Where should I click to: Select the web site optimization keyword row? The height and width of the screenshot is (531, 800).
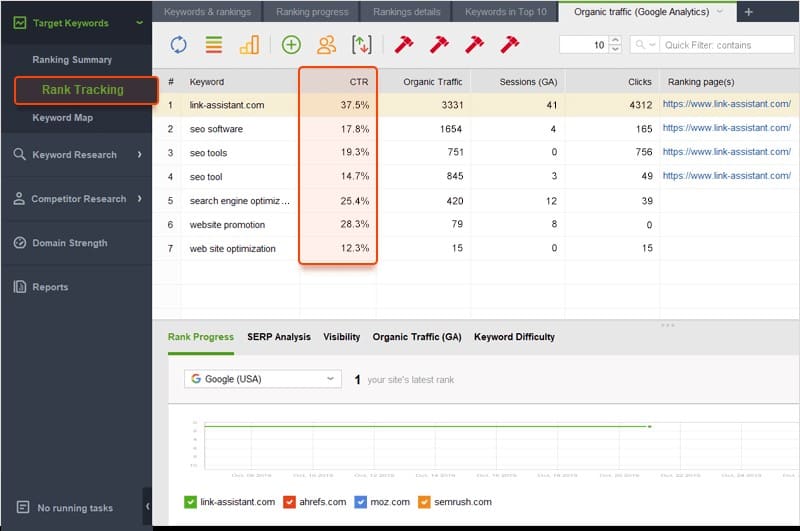476,248
